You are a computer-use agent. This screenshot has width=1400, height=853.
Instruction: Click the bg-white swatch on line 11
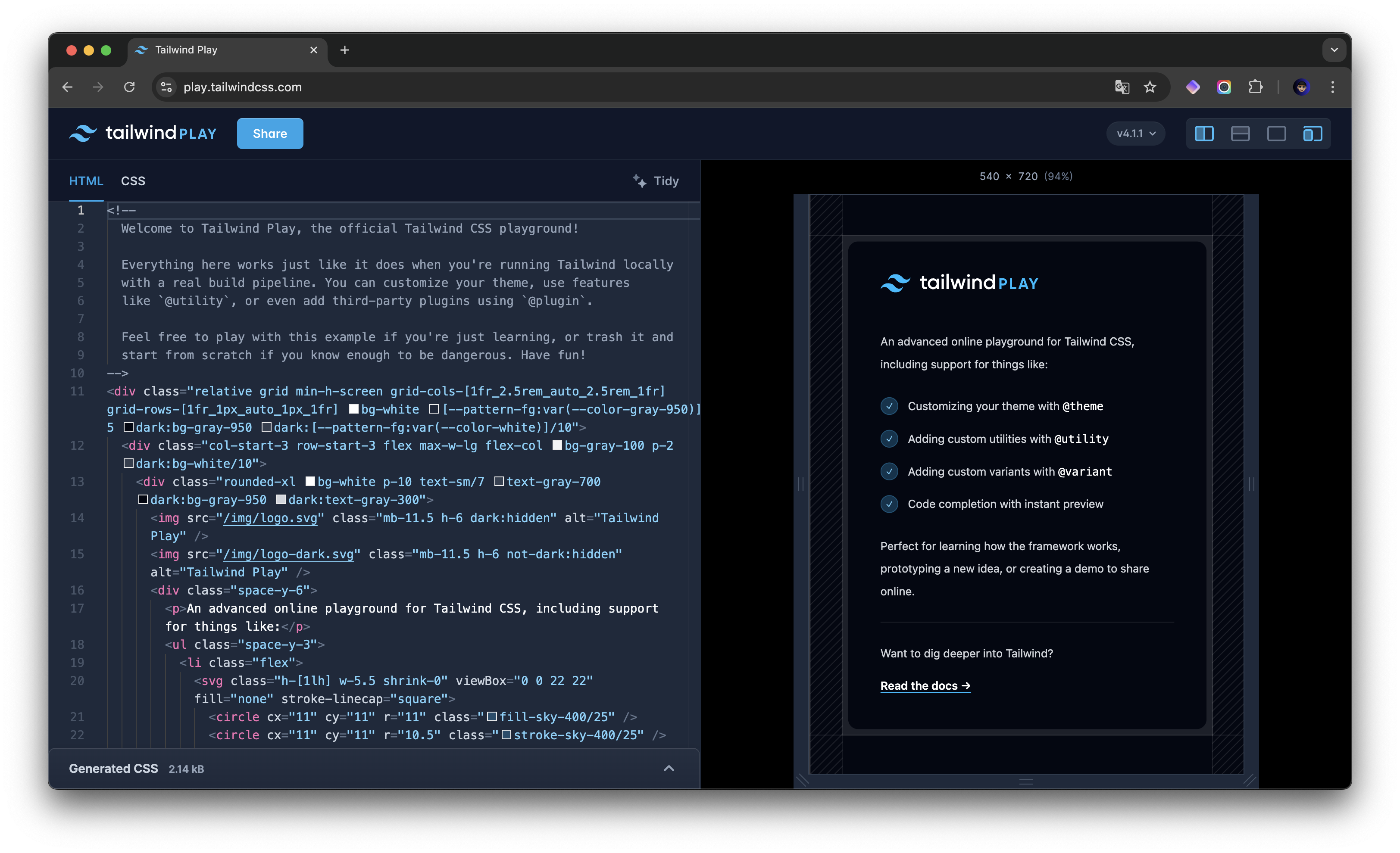point(353,409)
